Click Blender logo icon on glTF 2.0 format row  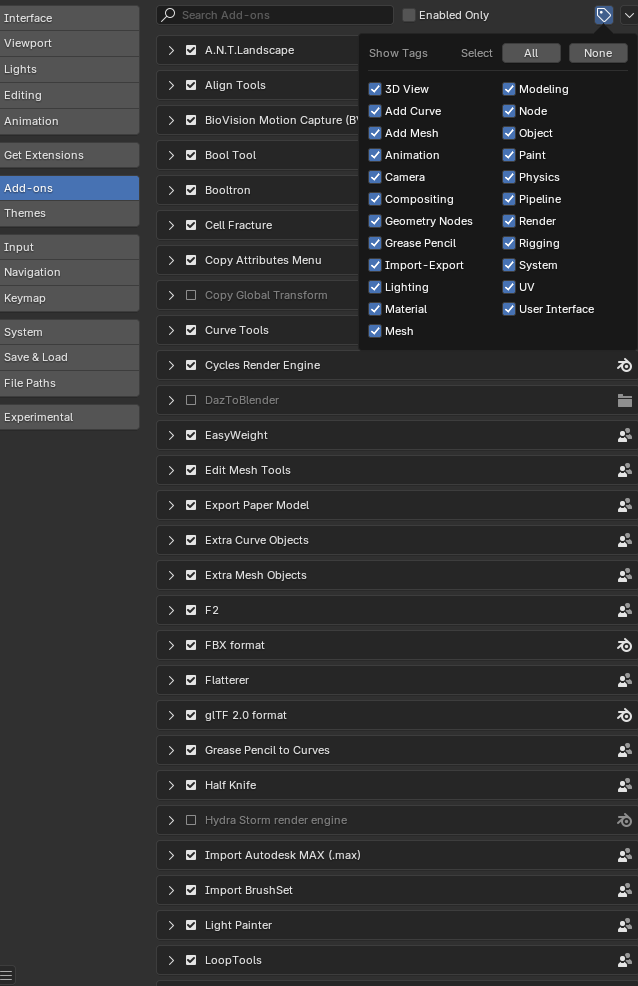624,716
